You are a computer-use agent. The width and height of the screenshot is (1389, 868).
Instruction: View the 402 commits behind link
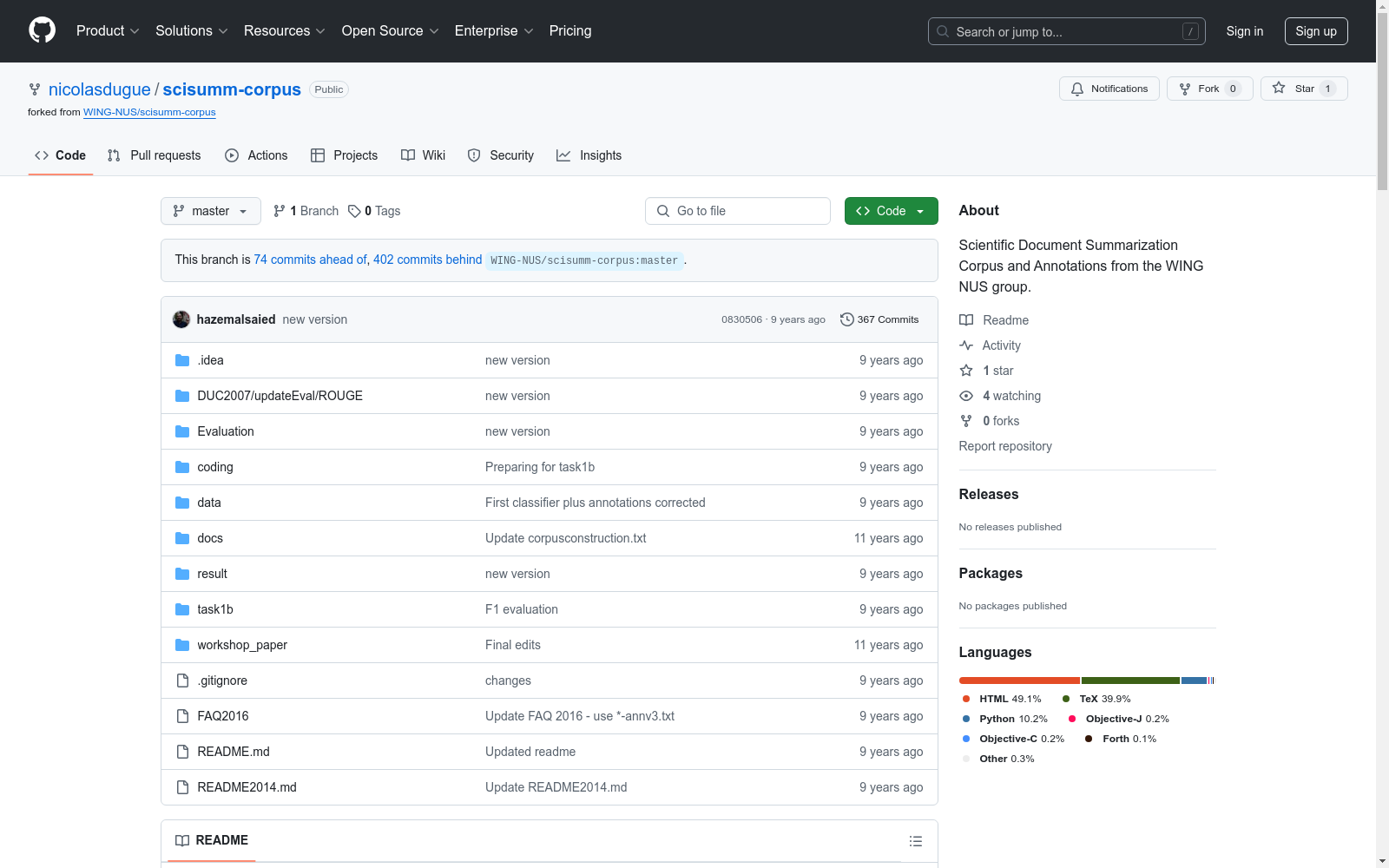pos(427,260)
